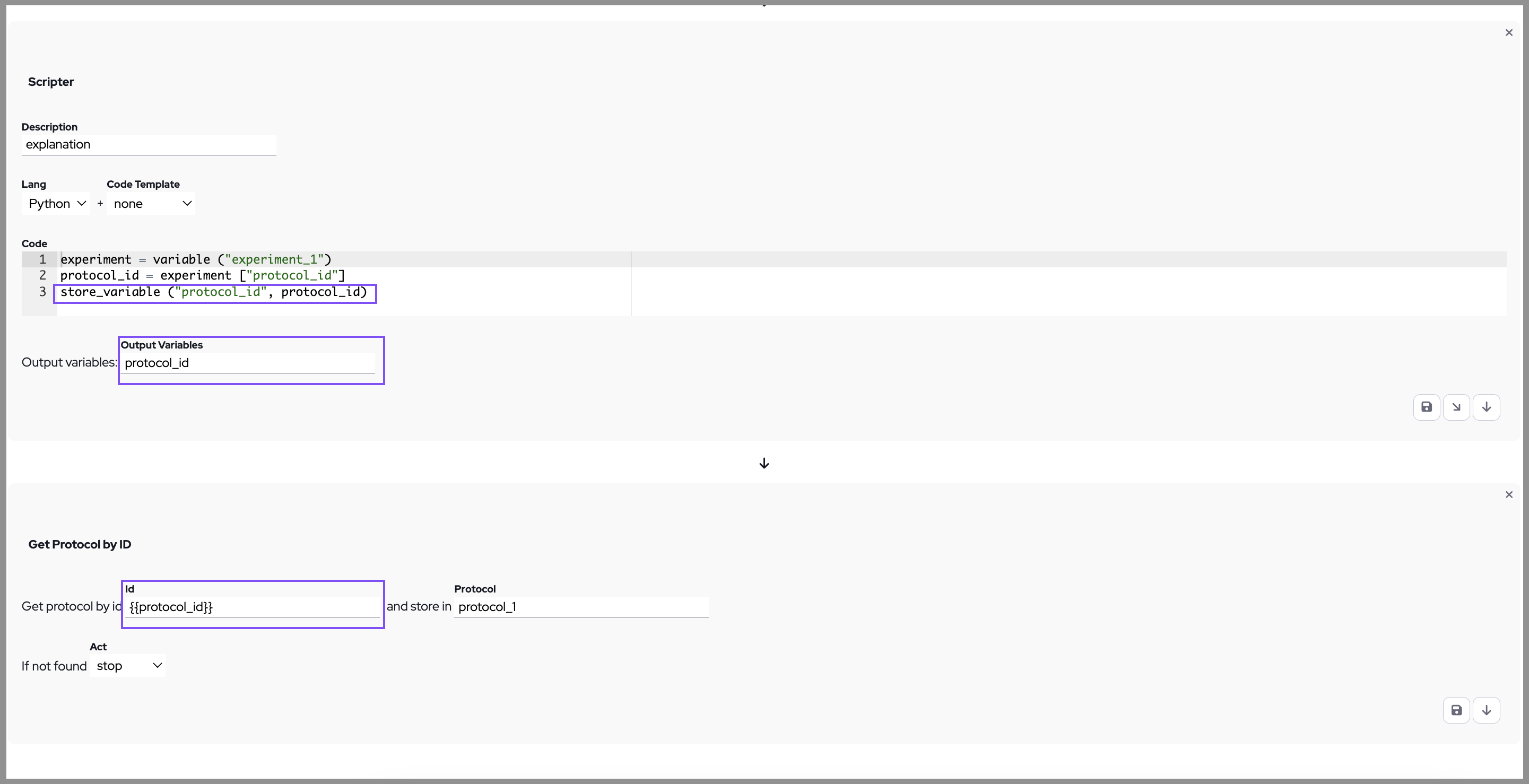Click the second code line assigning protocol_id

(x=203, y=275)
